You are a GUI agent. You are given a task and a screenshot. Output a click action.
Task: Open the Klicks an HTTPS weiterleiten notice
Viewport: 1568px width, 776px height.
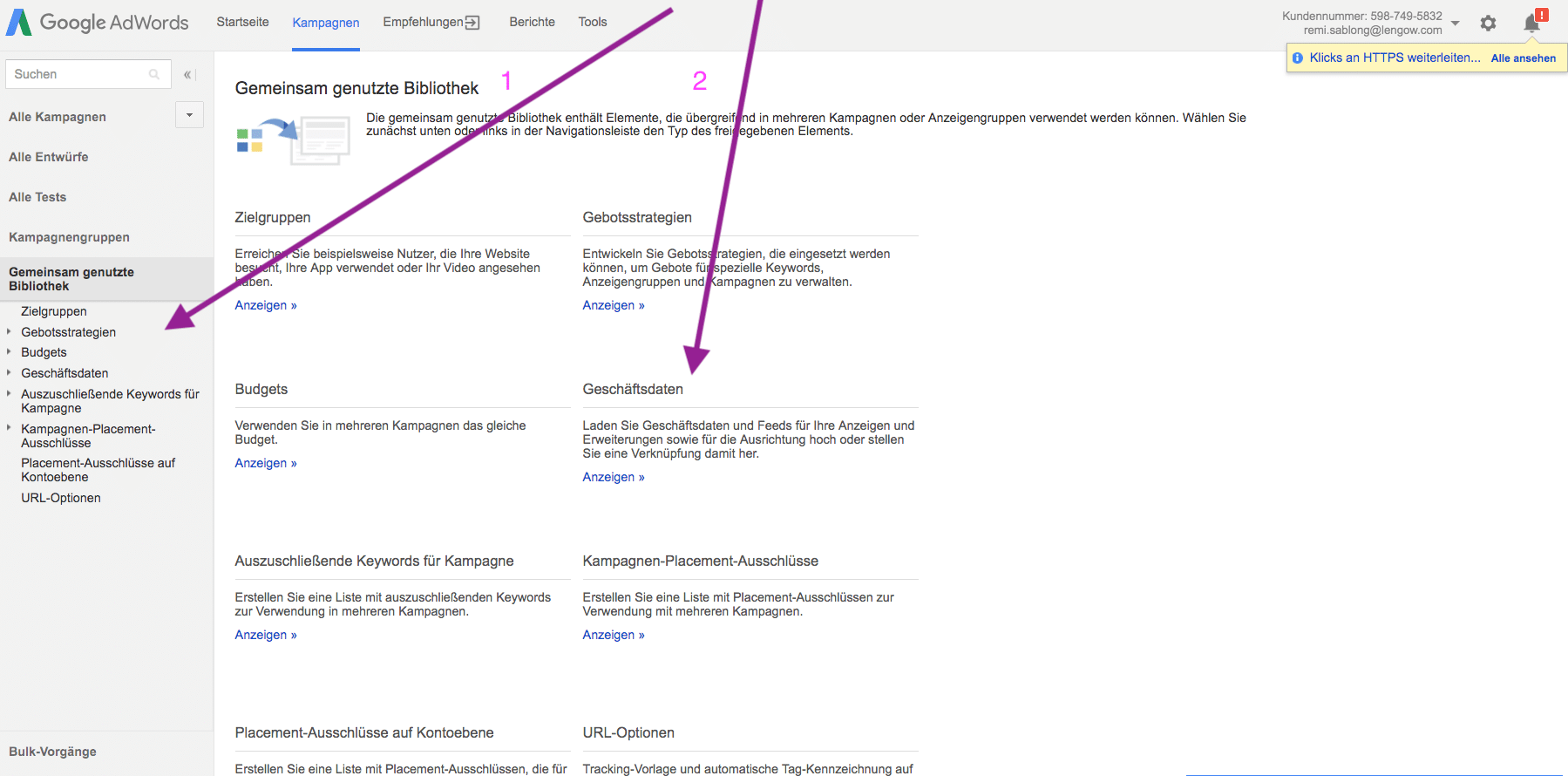click(x=1395, y=58)
